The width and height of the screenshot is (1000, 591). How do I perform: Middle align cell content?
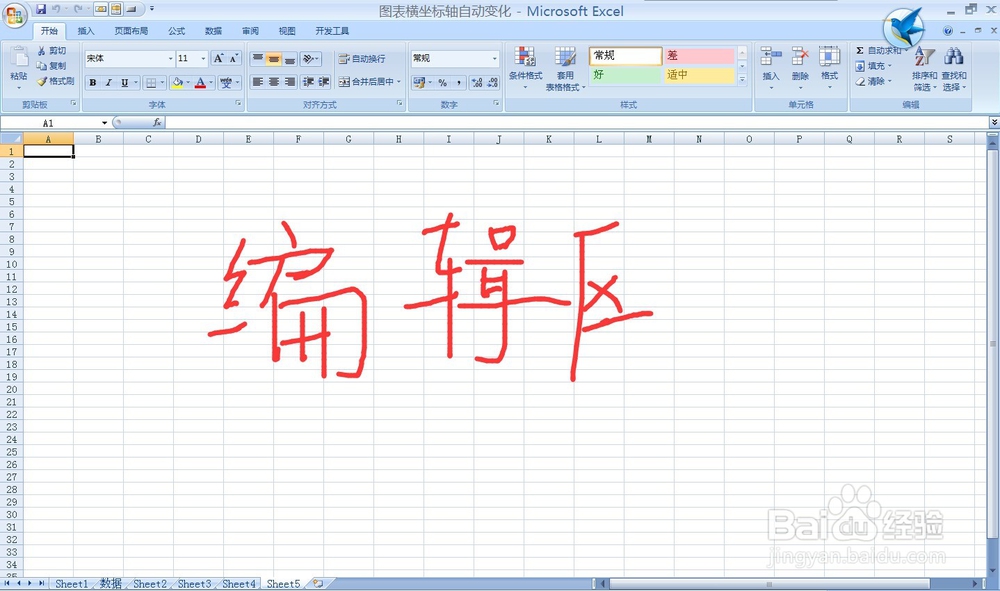click(x=274, y=59)
